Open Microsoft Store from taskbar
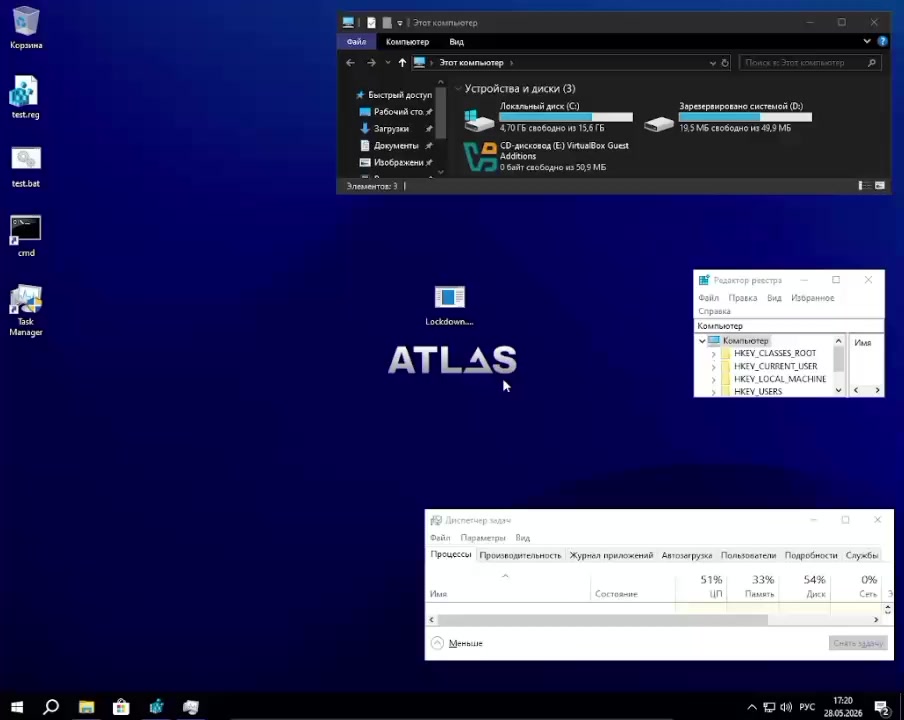 click(121, 707)
